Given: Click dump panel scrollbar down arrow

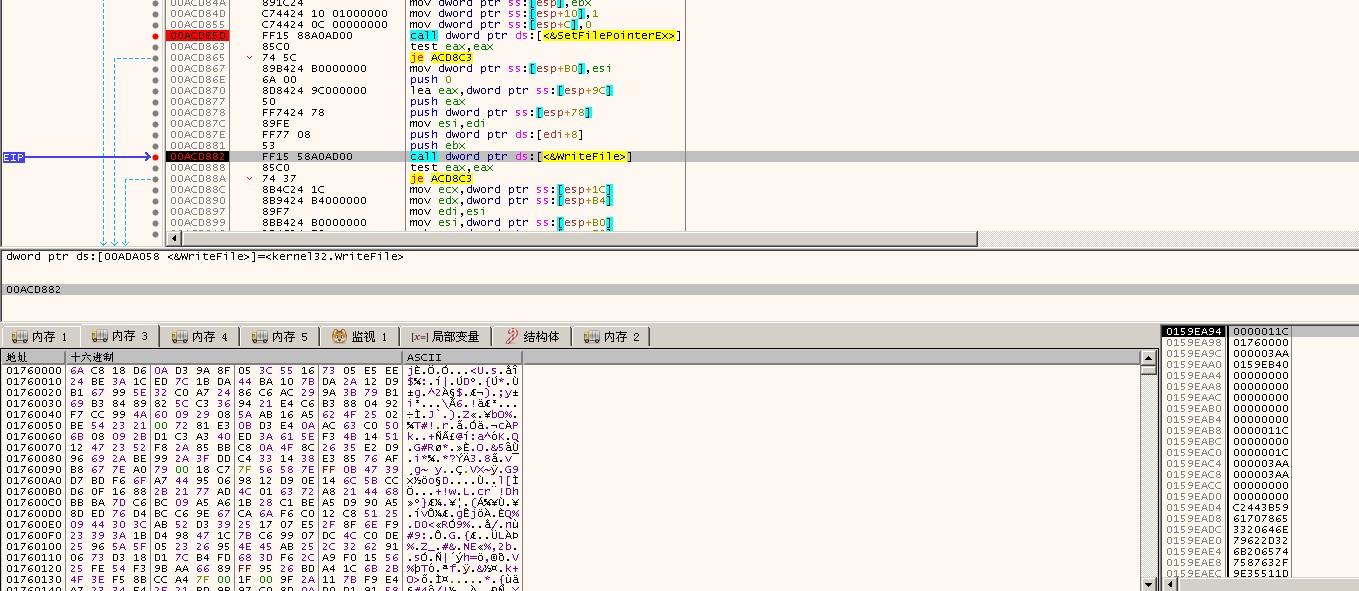Looking at the screenshot, I should pos(1148,584).
